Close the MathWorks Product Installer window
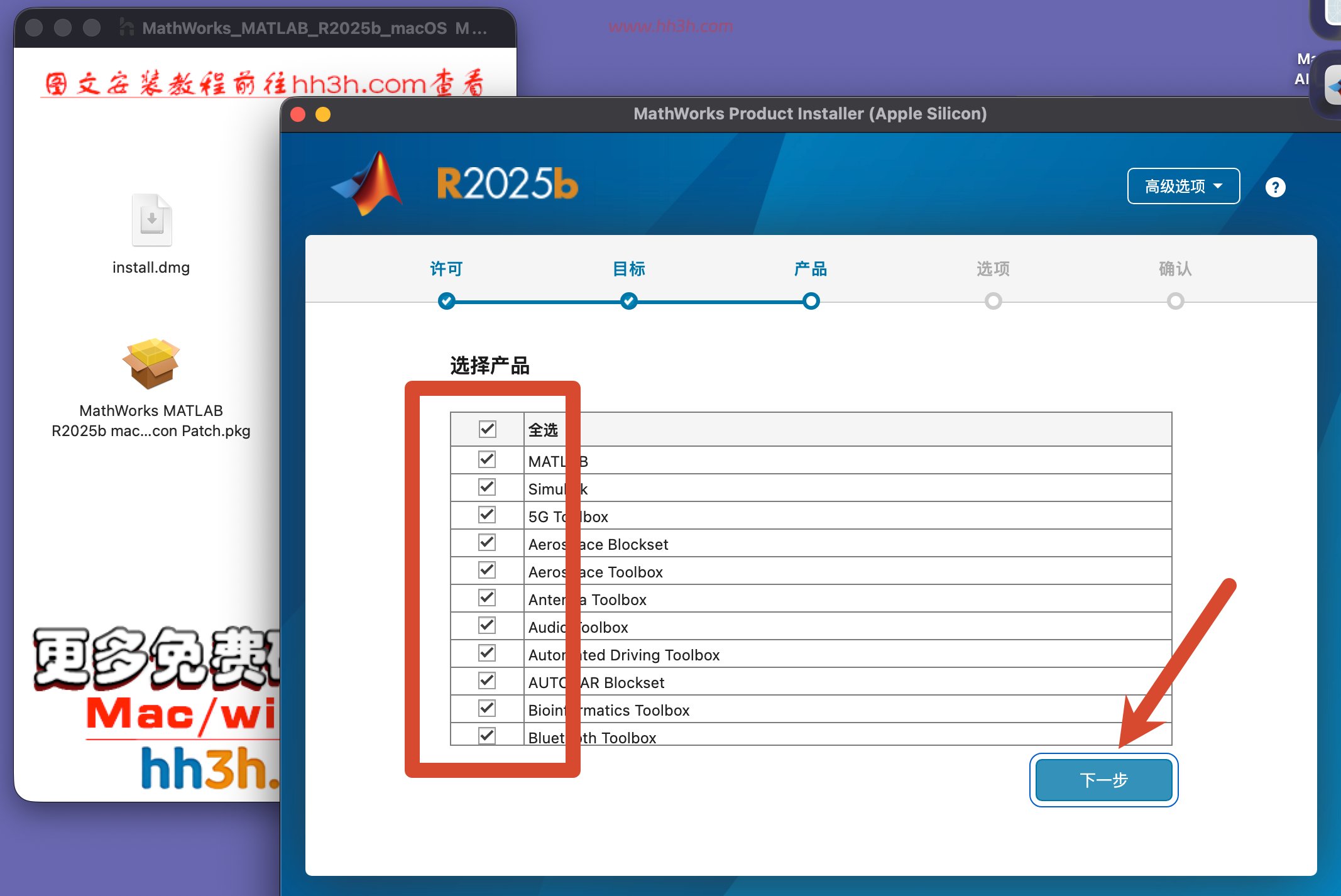This screenshot has width=1341, height=896. [298, 114]
